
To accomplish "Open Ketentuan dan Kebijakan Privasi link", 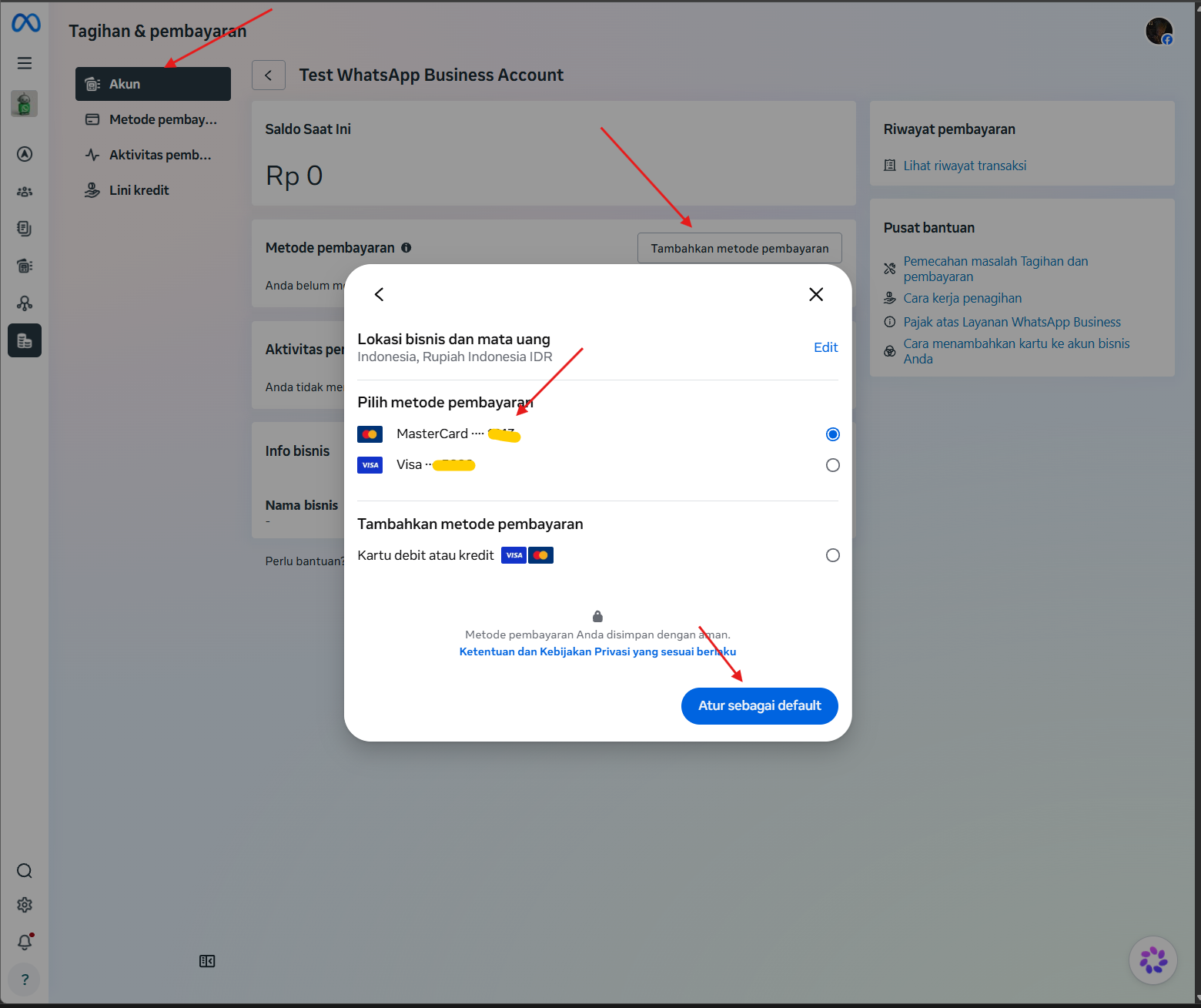I will click(597, 651).
